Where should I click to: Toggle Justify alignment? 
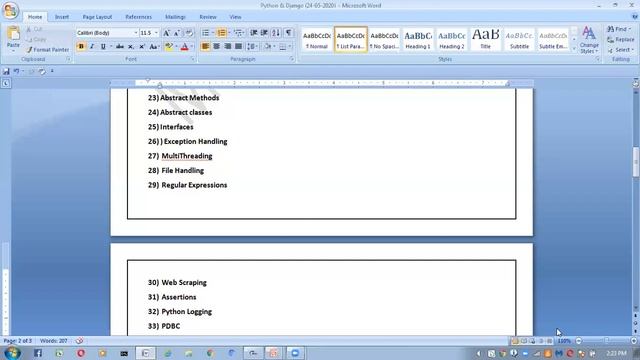[x=238, y=47]
